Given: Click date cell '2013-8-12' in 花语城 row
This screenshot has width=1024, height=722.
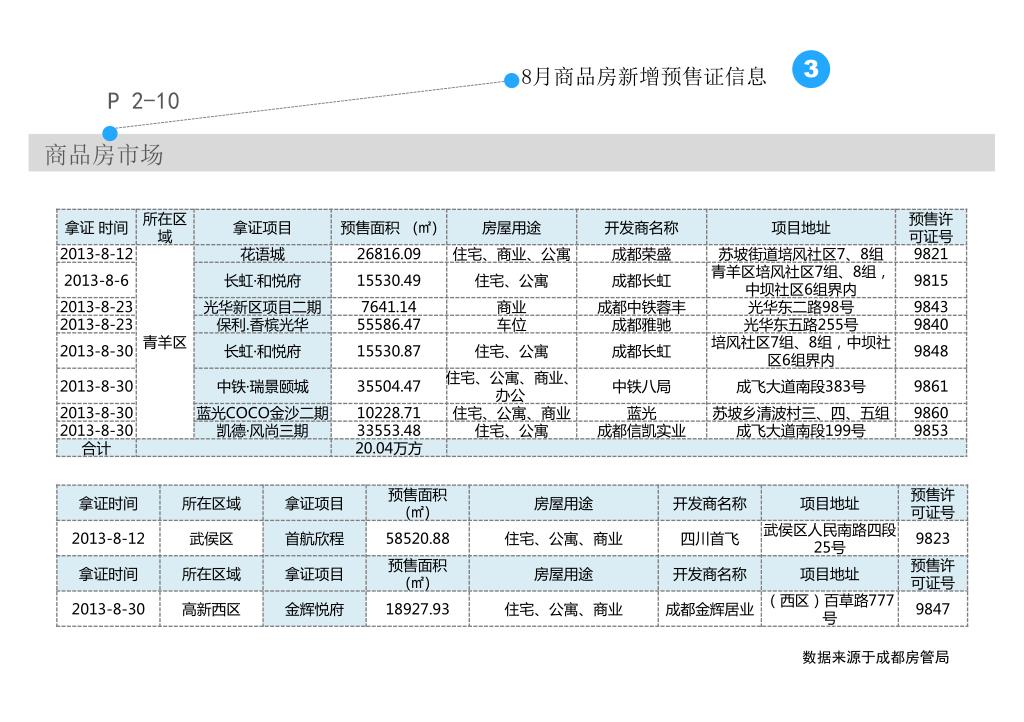Looking at the screenshot, I should pos(96,254).
